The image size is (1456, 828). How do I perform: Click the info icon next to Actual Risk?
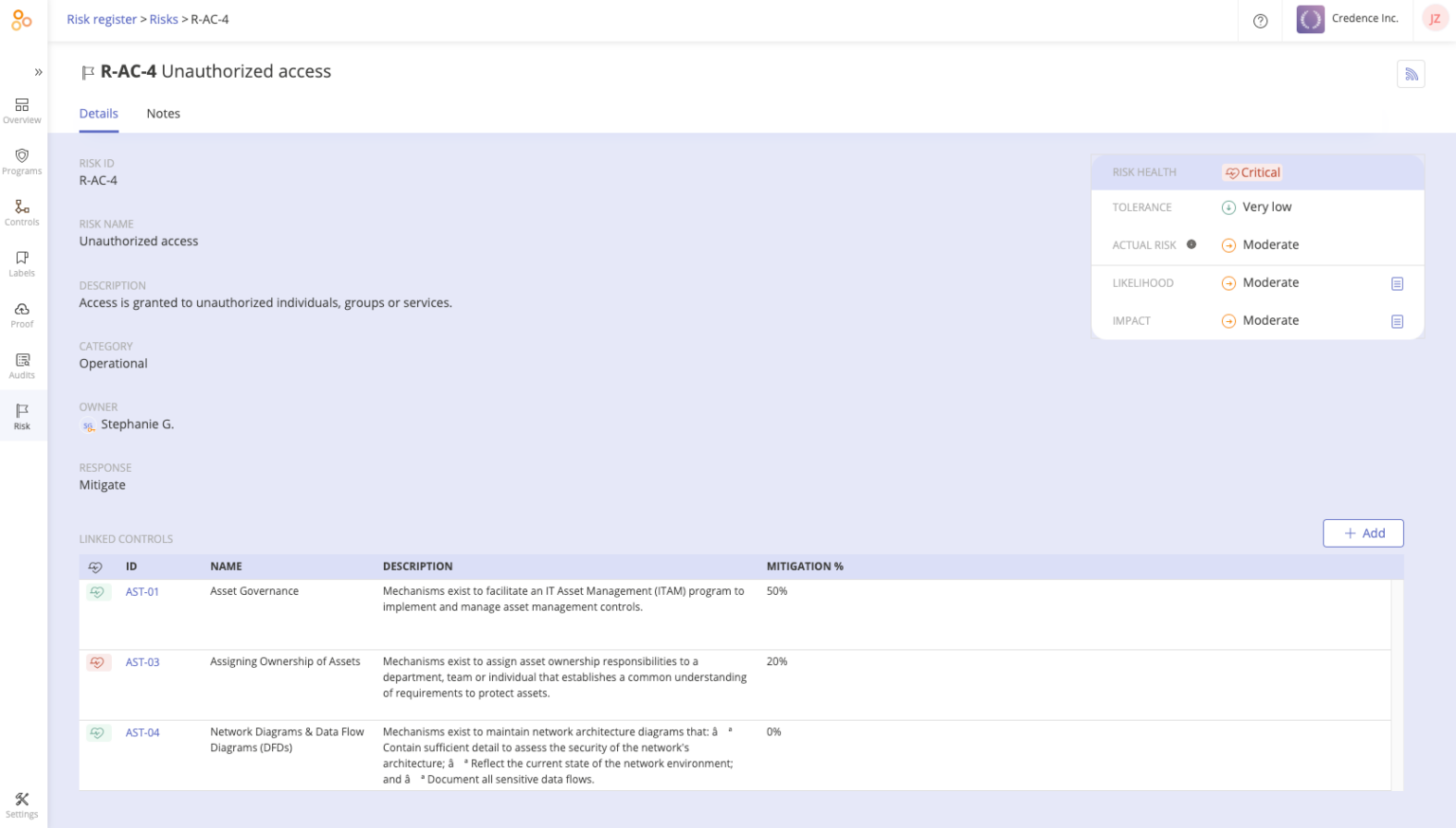(1192, 244)
